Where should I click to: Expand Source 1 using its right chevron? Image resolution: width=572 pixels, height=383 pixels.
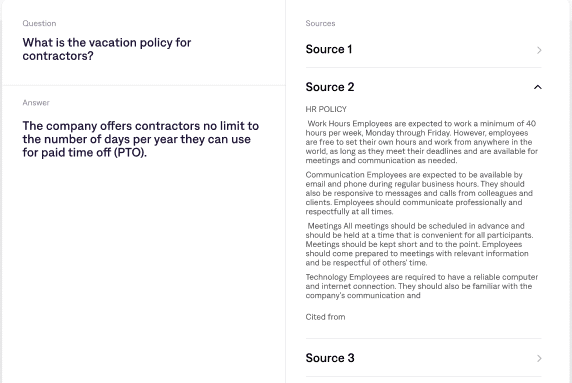539,50
